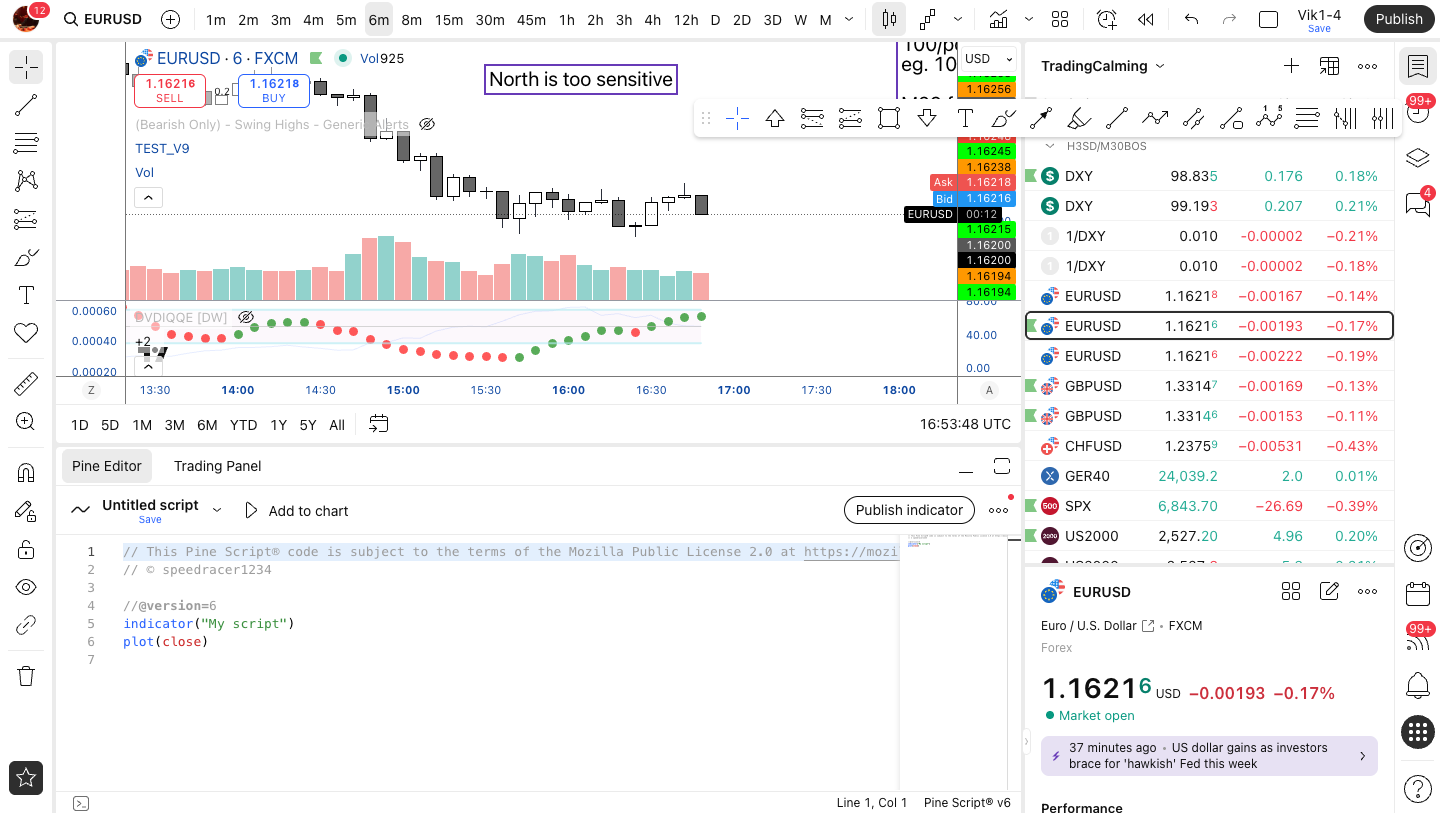Select the highlighter tool in favorites toolbar
Image resolution: width=1440 pixels, height=813 pixels.
pyautogui.click(x=1079, y=118)
